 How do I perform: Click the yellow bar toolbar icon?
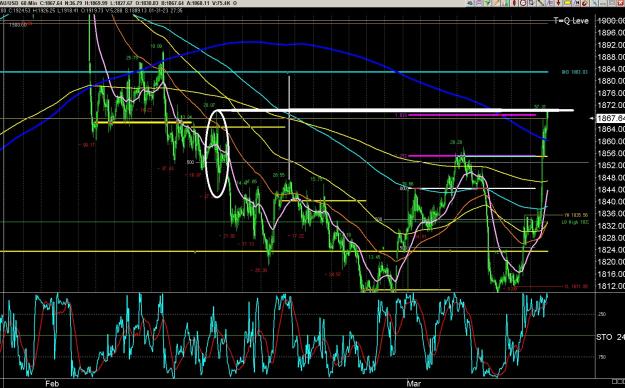[x=567, y=3]
